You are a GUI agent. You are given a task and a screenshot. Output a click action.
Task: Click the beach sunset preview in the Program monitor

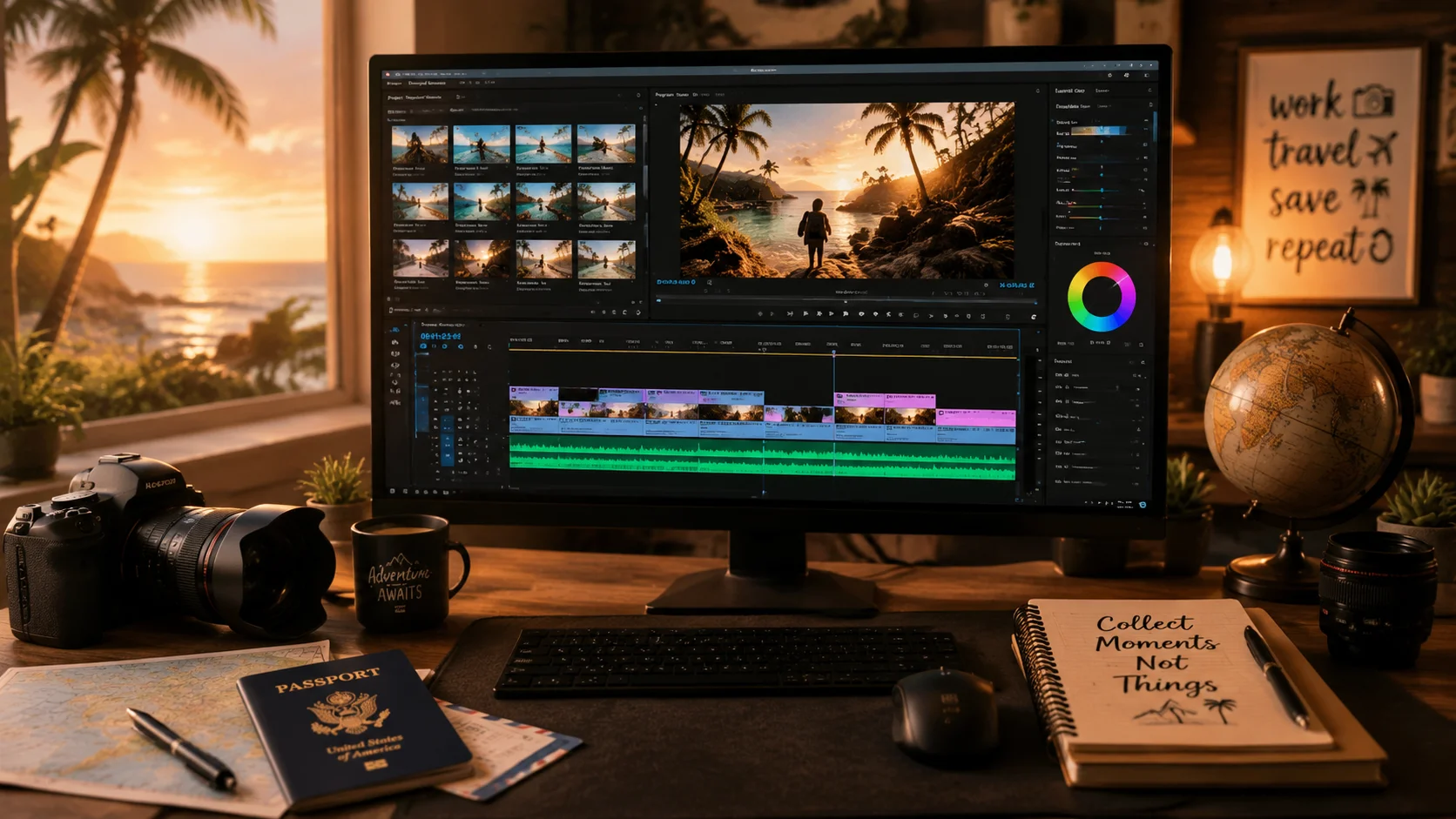[847, 191]
